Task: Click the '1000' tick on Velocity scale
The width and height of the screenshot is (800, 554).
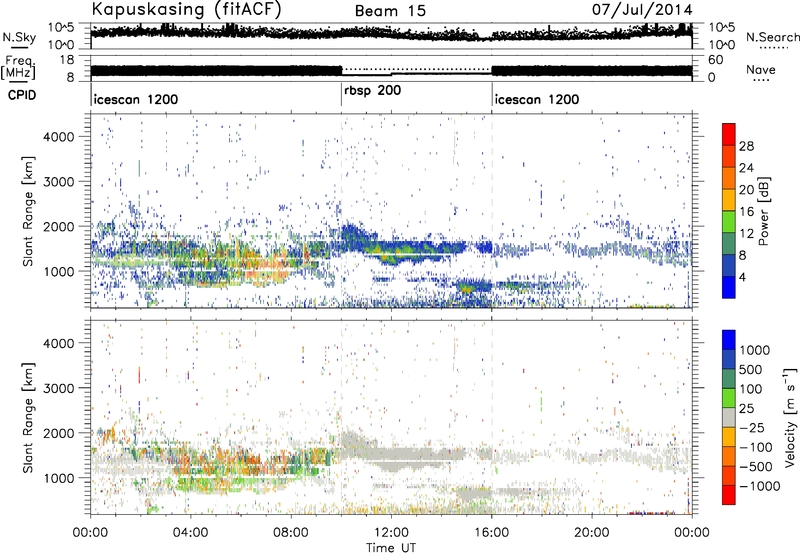Action: [x=755, y=350]
